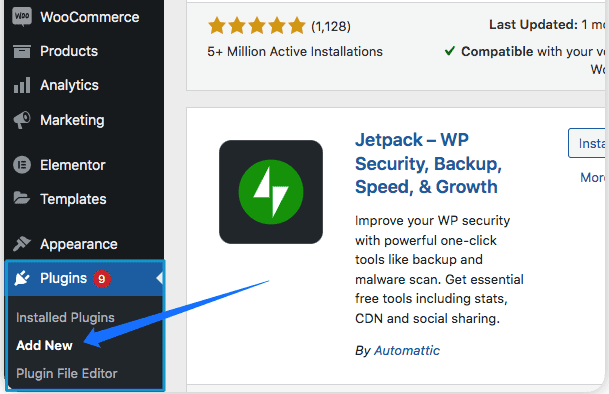
Task: Click the Elementor circular logo icon
Action: click(x=22, y=165)
